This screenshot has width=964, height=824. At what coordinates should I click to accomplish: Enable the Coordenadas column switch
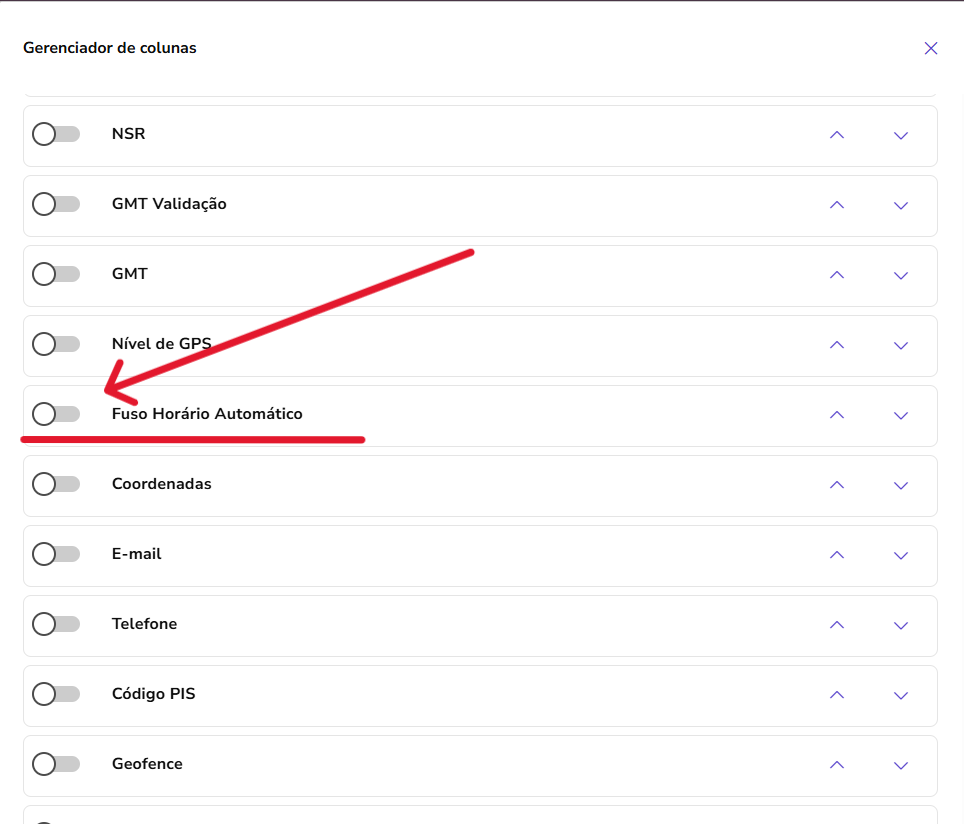(x=55, y=484)
